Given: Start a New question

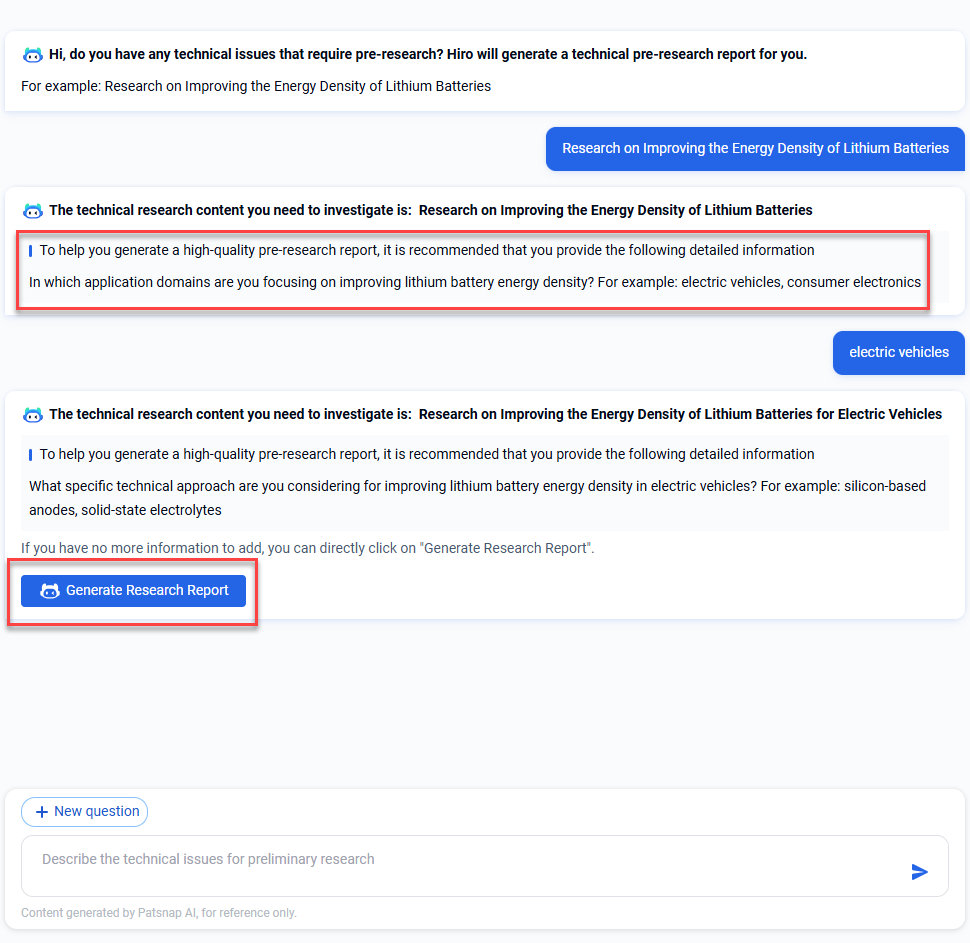Looking at the screenshot, I should (x=85, y=812).
